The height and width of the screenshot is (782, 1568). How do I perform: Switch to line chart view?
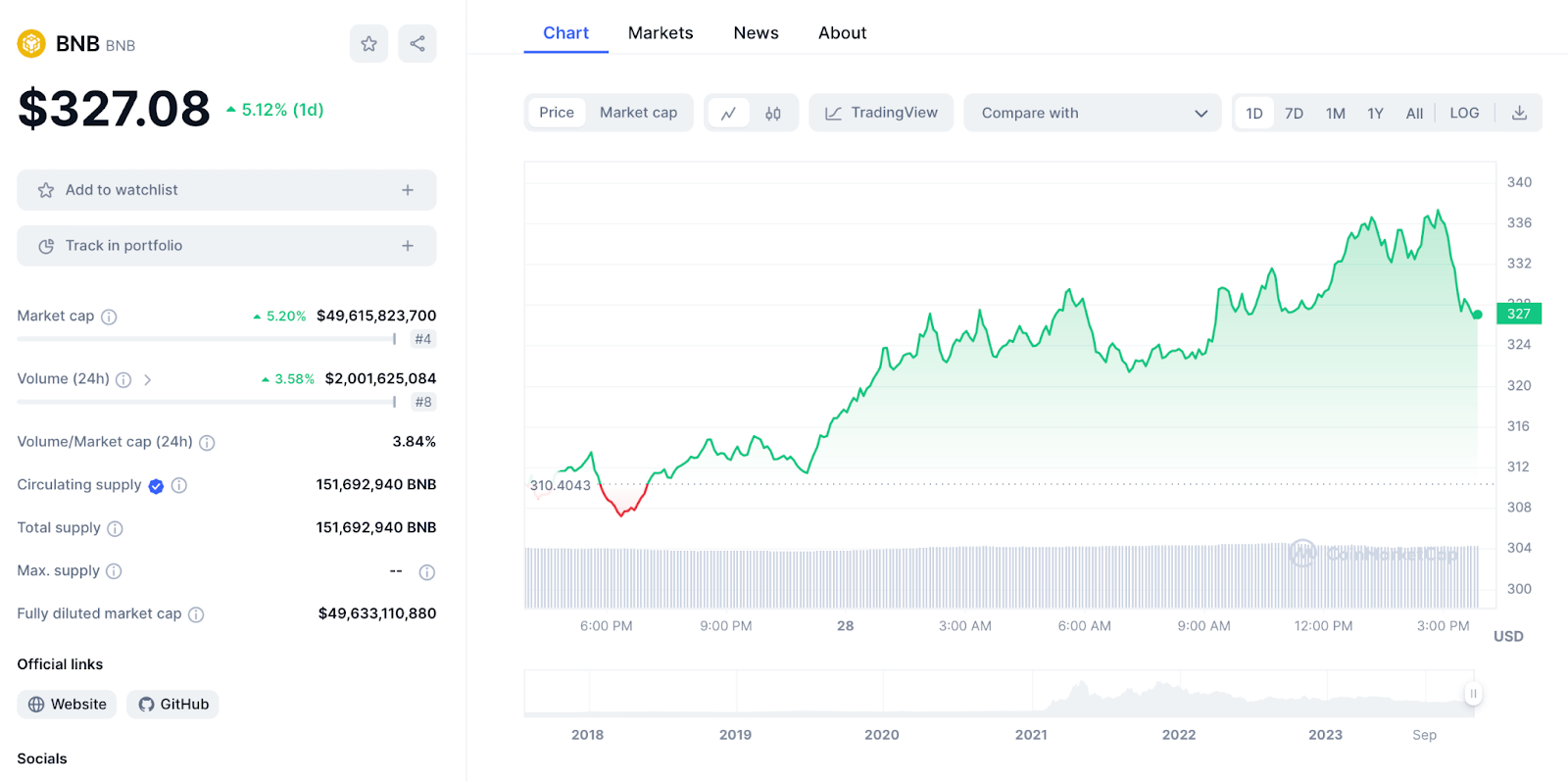coord(728,113)
